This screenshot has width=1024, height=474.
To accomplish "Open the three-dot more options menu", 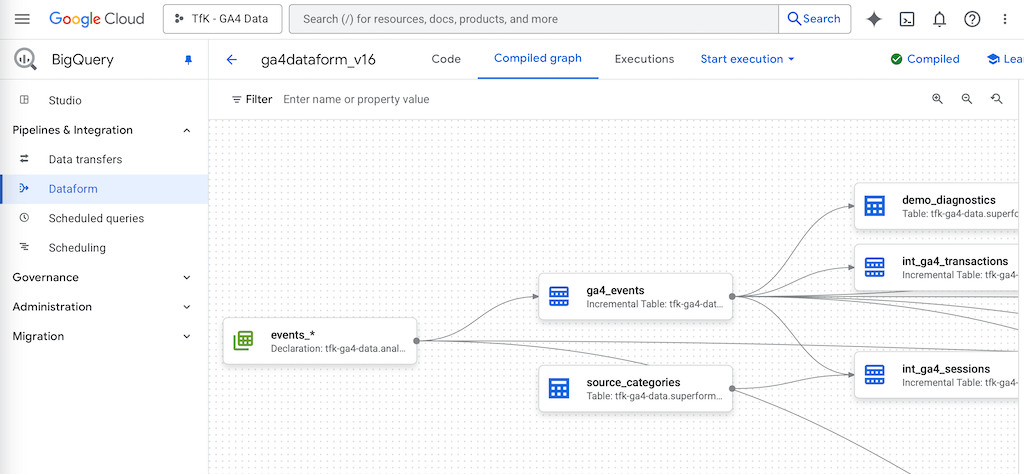I will coord(1005,19).
